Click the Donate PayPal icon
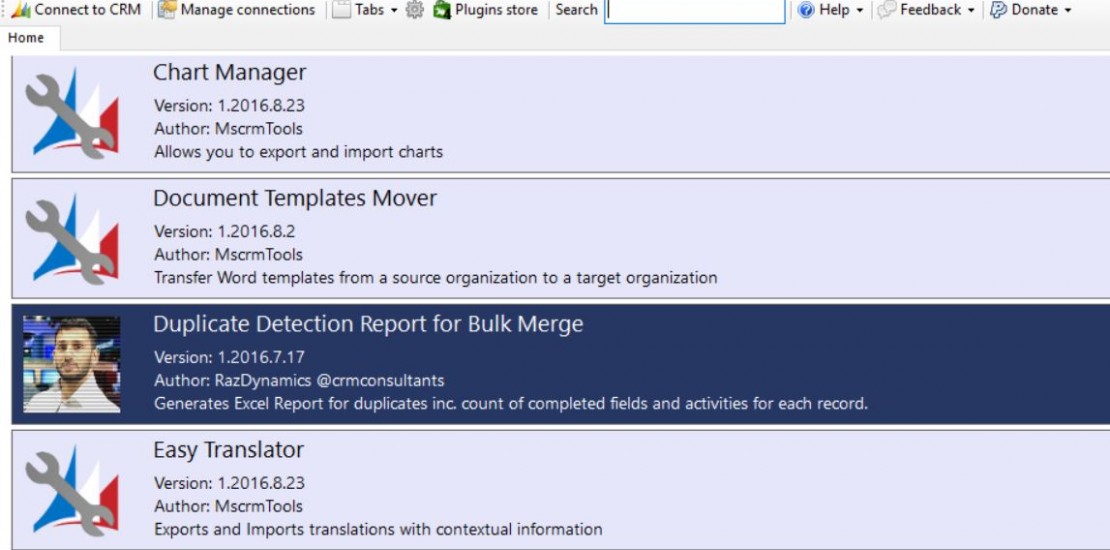 (998, 10)
